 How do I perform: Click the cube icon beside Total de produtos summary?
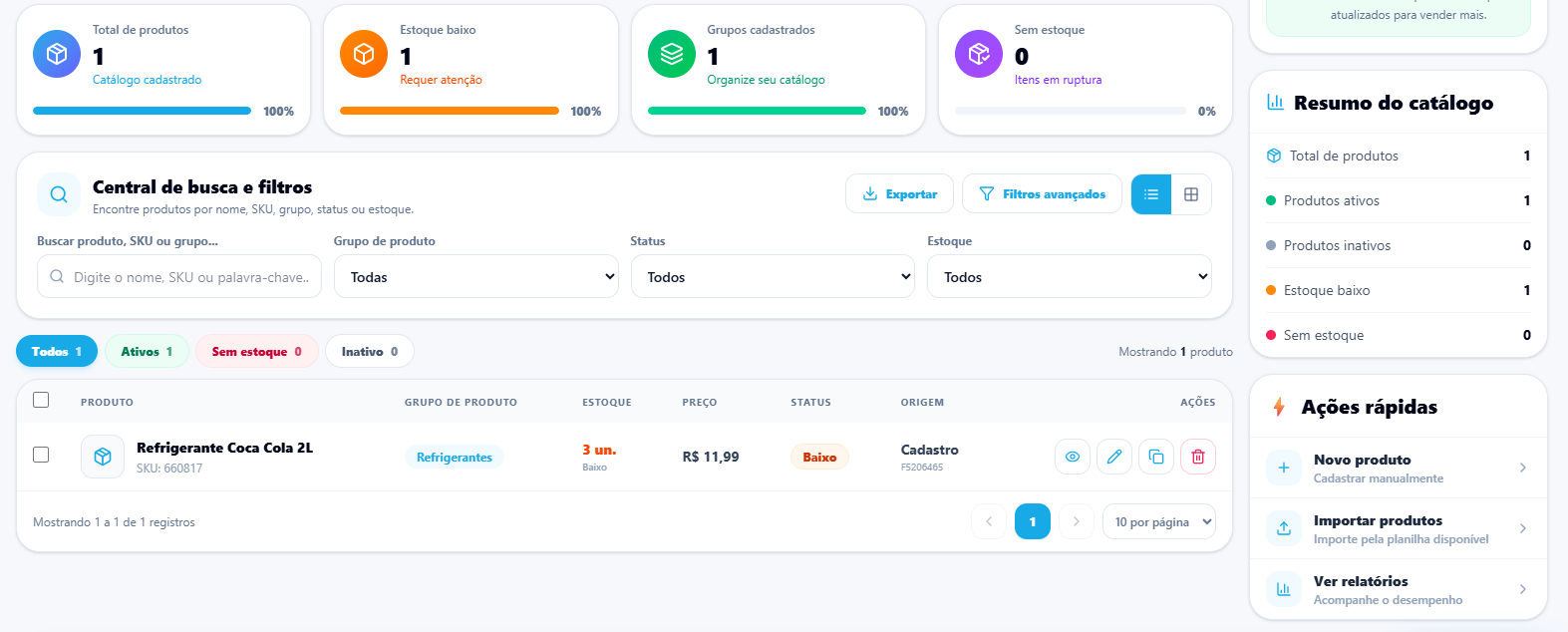pyautogui.click(x=1274, y=156)
